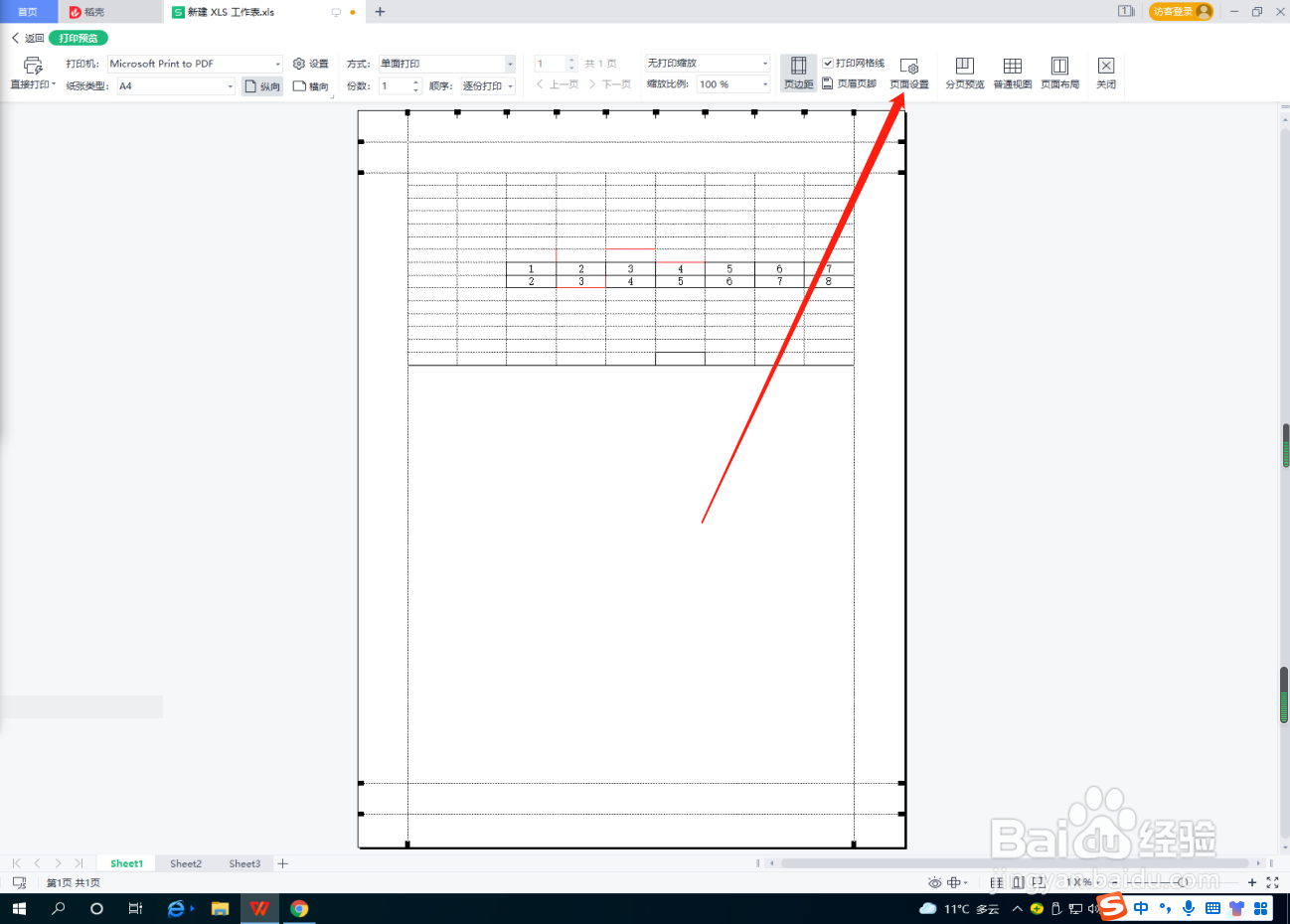Open Windows search on the taskbar
Screen dimensions: 1290x924
click(58, 908)
